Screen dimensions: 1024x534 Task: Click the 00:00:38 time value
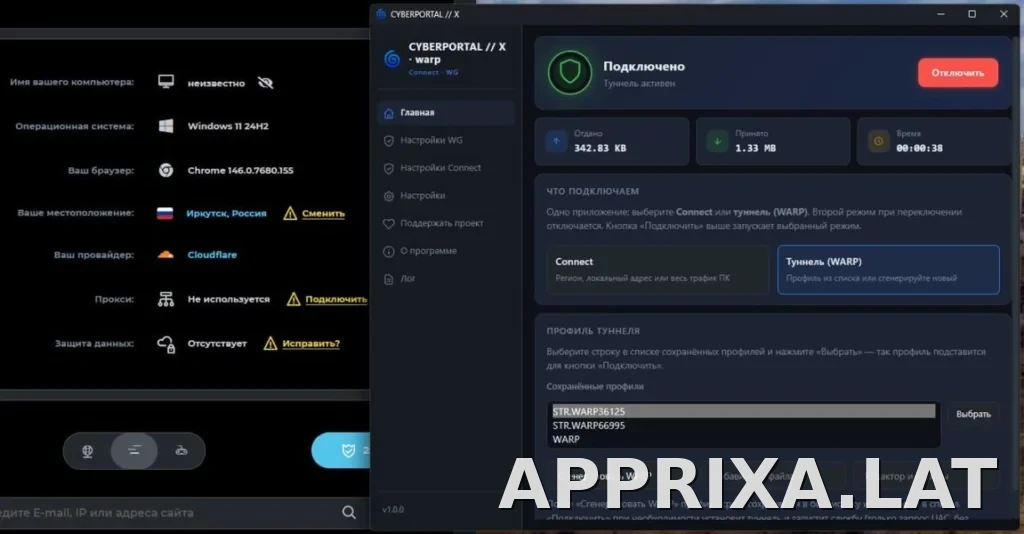920,148
